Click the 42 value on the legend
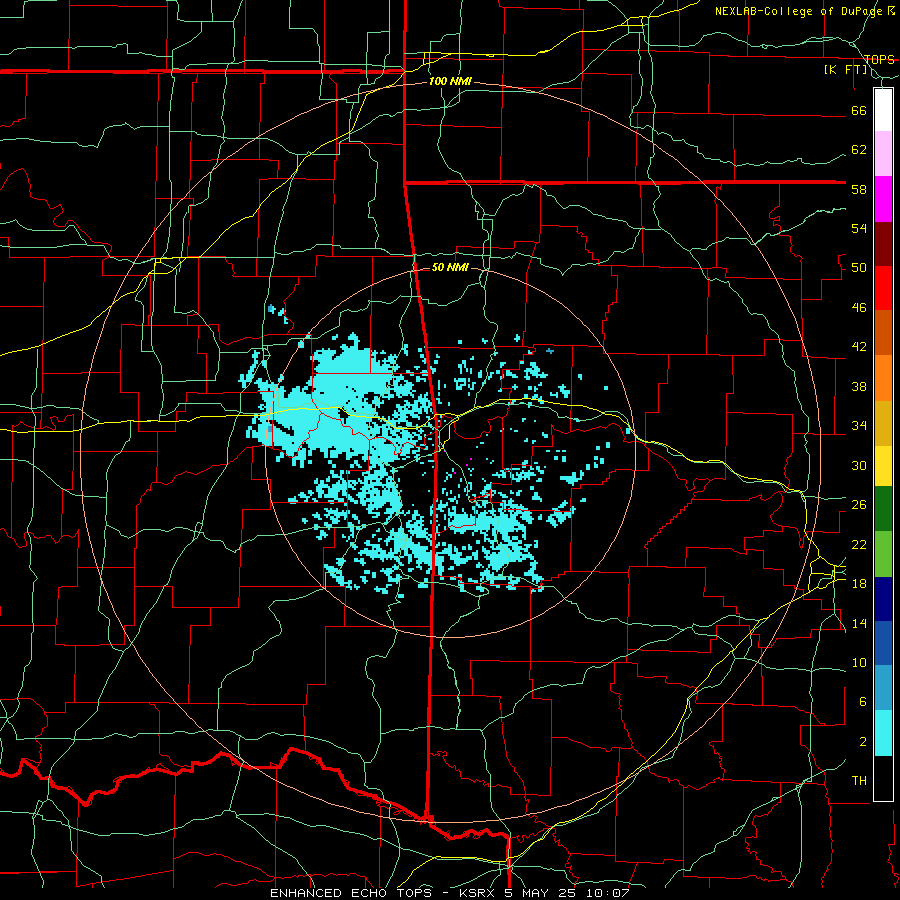The image size is (900, 900). click(859, 347)
